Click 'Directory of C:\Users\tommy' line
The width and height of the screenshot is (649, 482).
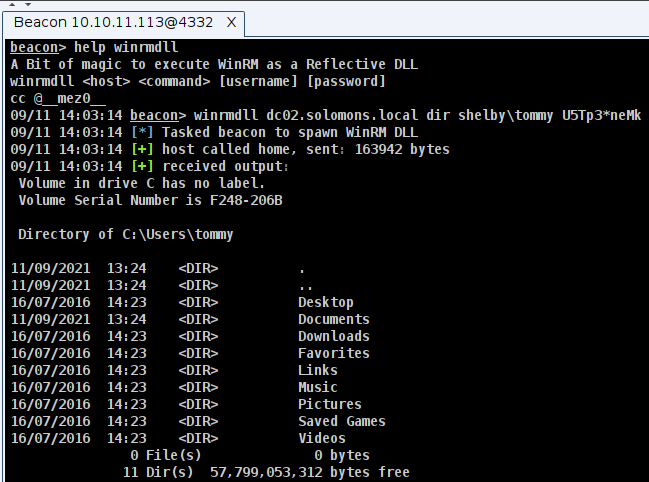[125, 234]
